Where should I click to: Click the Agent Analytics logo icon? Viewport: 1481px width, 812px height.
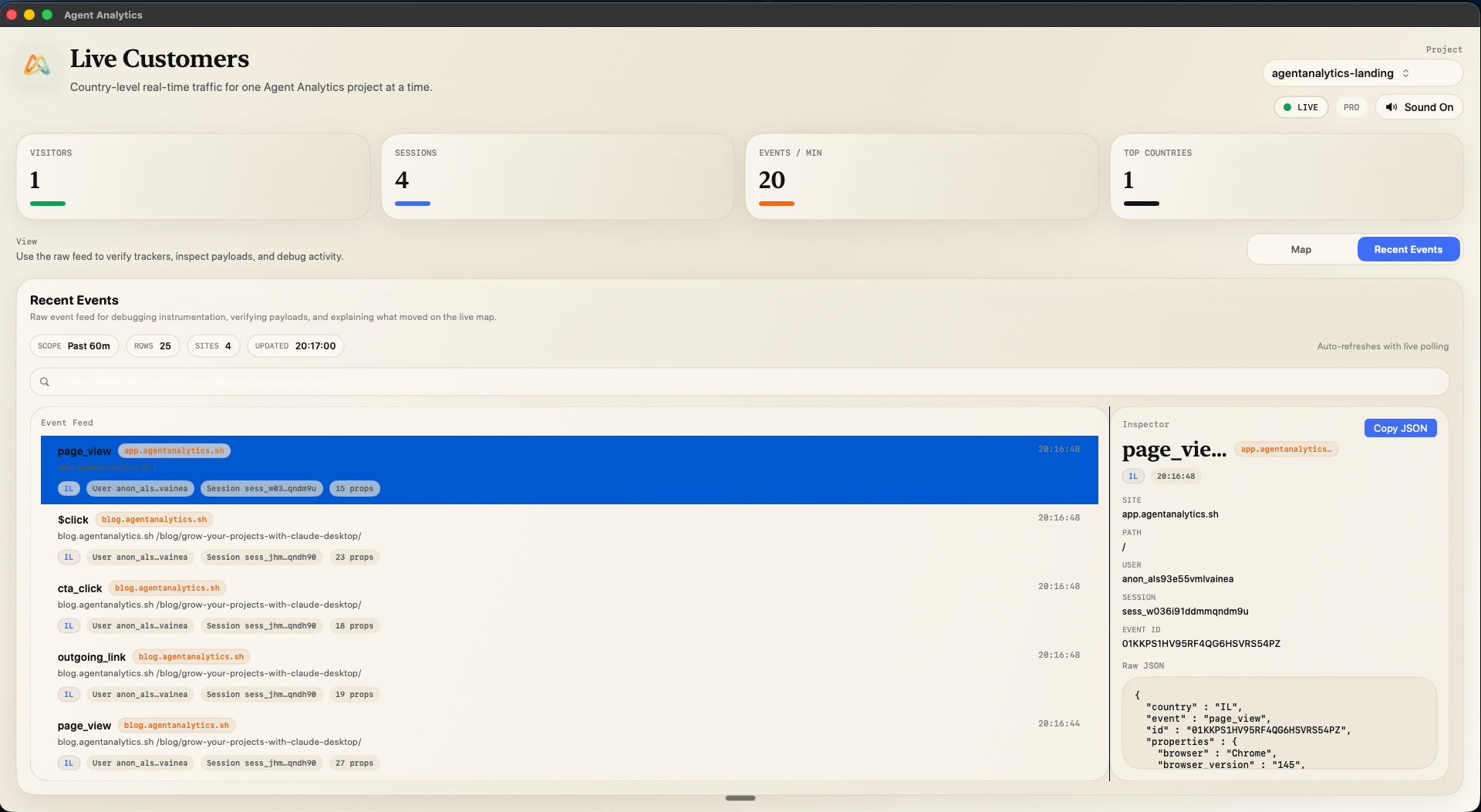(x=37, y=65)
